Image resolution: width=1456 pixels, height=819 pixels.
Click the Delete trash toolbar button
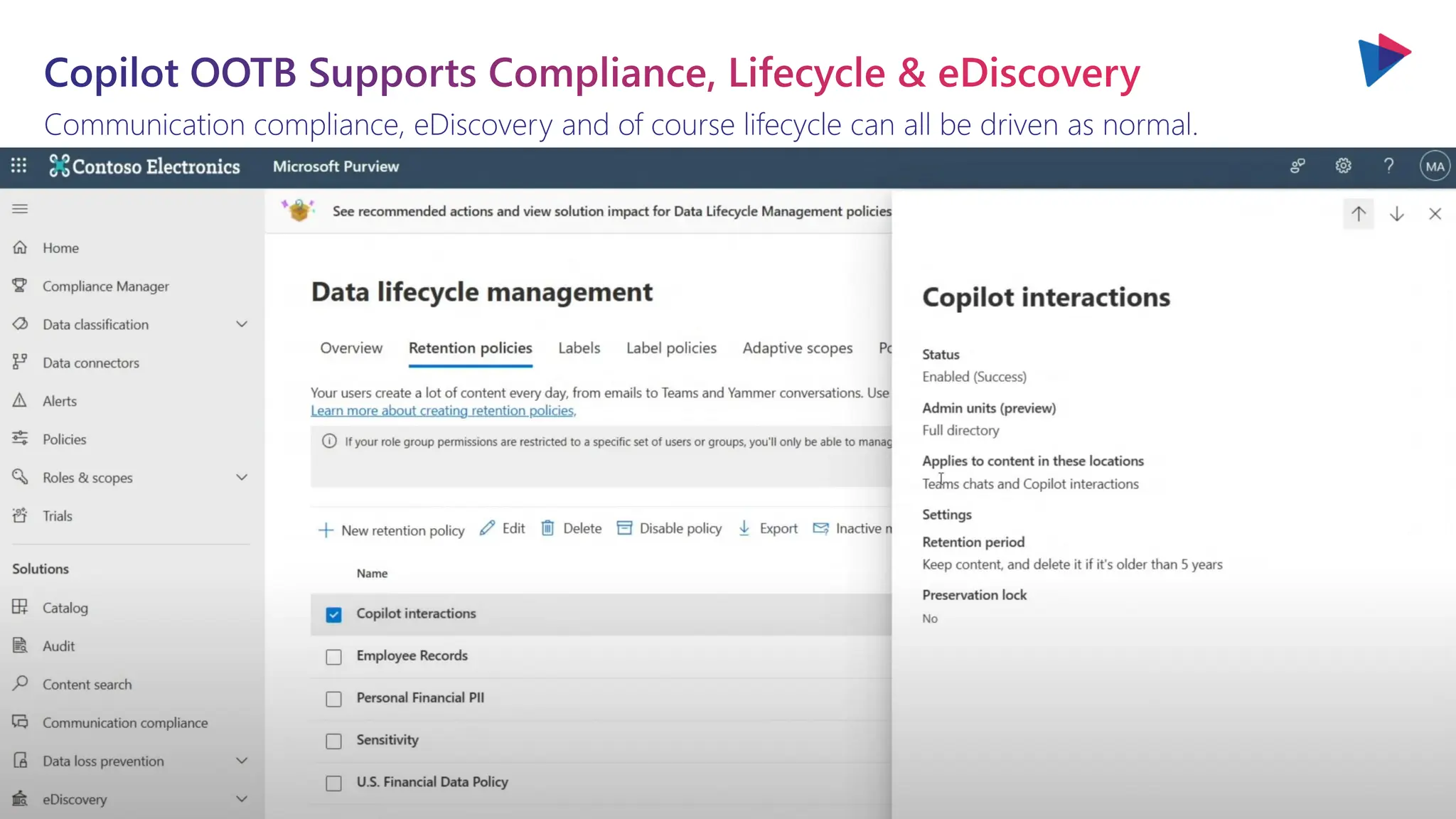pyautogui.click(x=571, y=528)
